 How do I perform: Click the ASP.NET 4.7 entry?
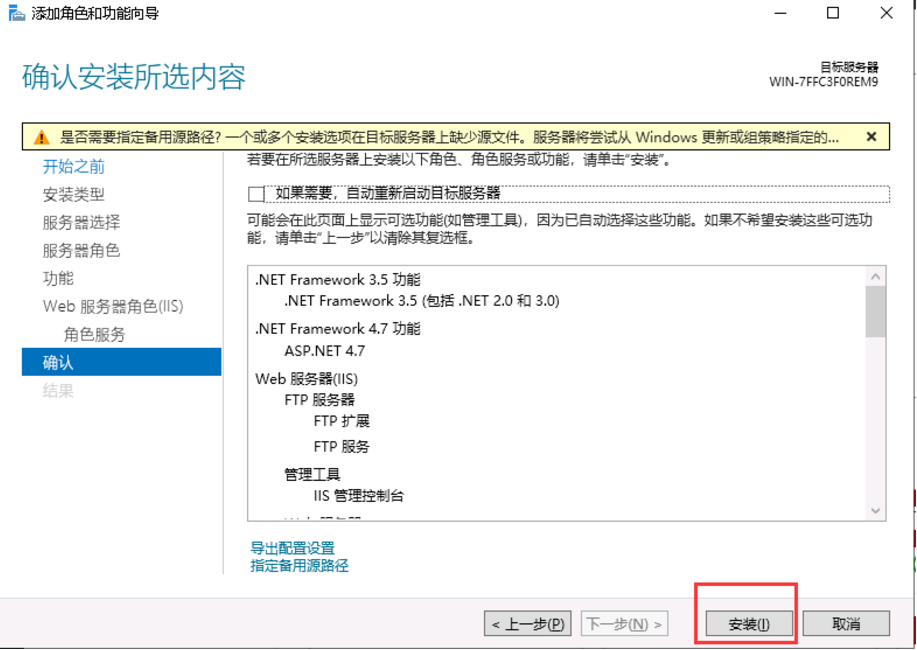click(x=325, y=351)
